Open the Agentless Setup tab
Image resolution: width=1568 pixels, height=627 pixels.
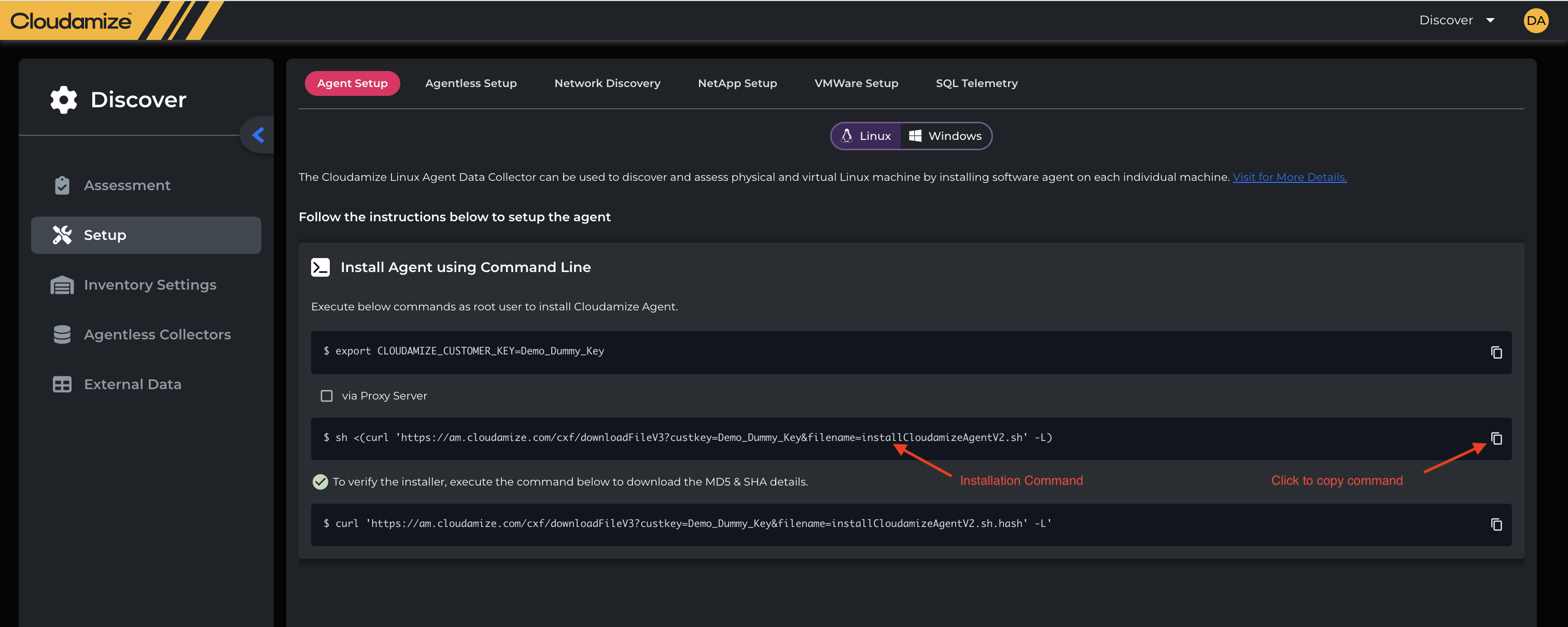coord(470,83)
